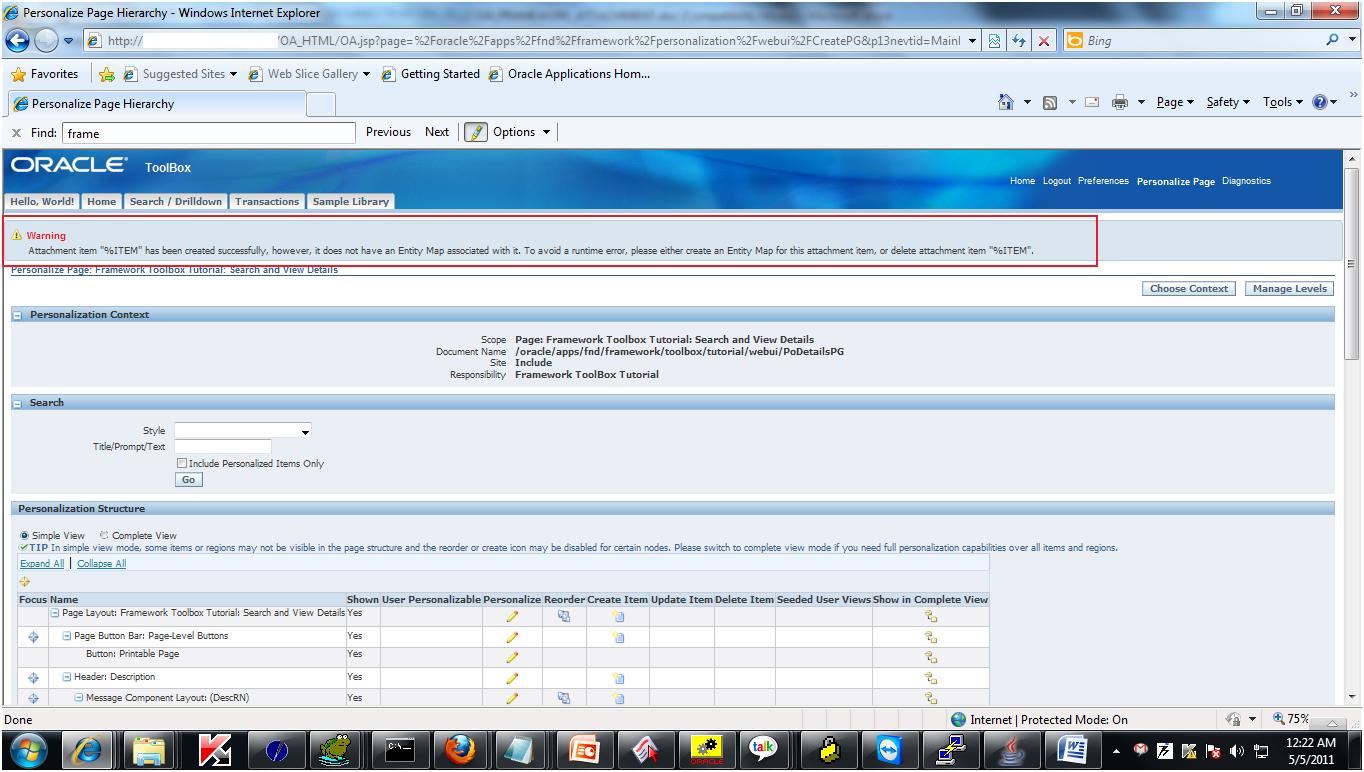Image resolution: width=1364 pixels, height=772 pixels.
Task: Click the Reorder icon for Page Layout row
Action: point(564,616)
